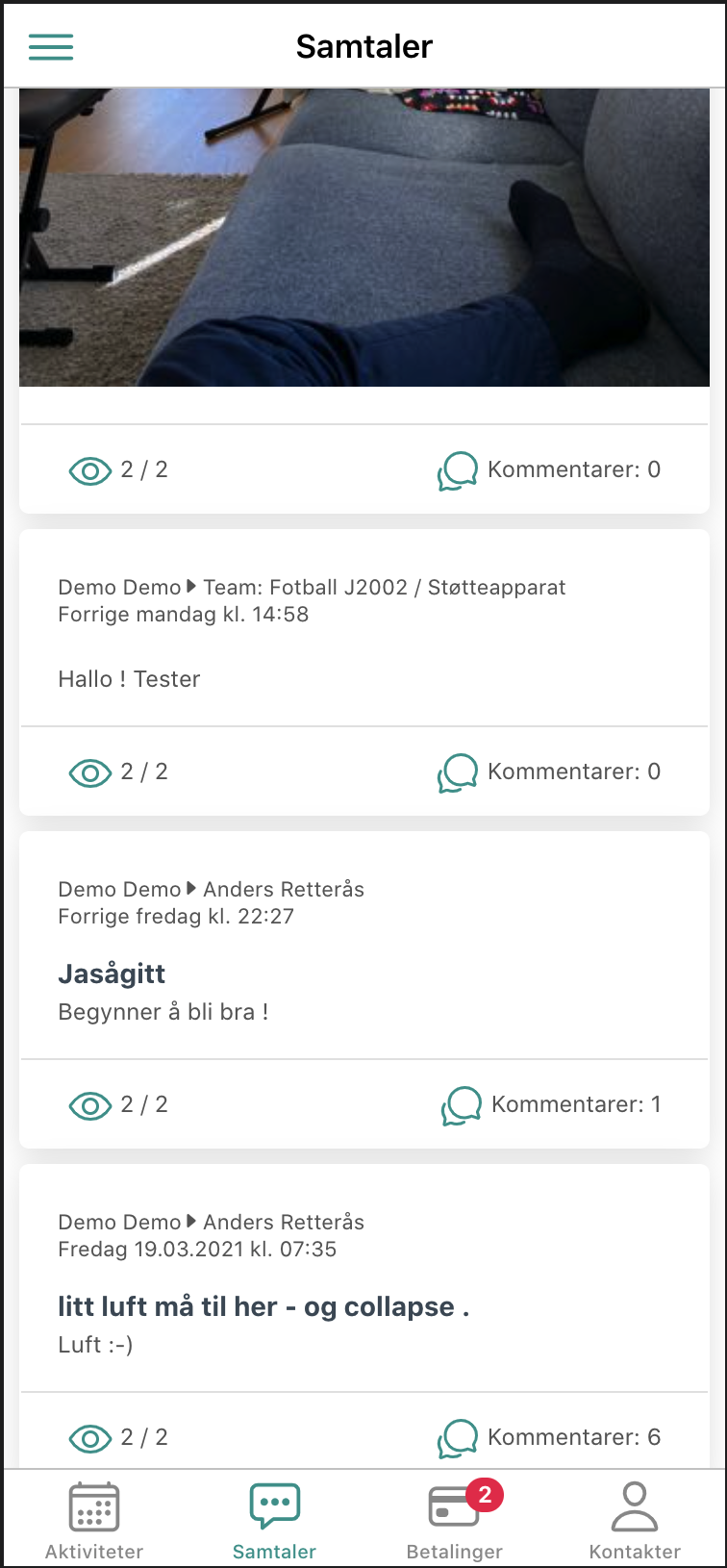Tap the eye icon under the Luft post

90,1438
